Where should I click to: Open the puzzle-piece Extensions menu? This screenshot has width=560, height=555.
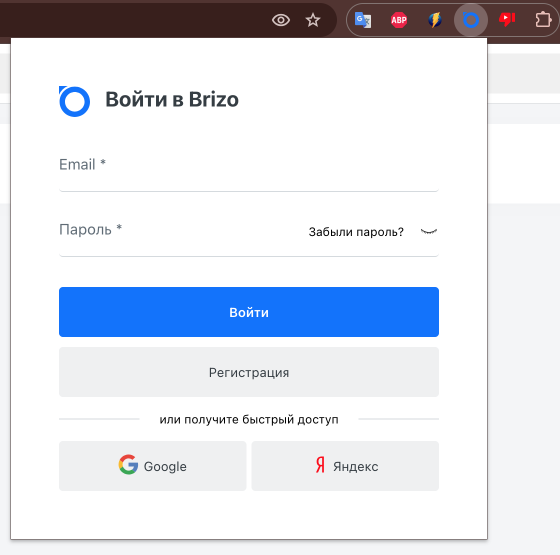pos(543,20)
